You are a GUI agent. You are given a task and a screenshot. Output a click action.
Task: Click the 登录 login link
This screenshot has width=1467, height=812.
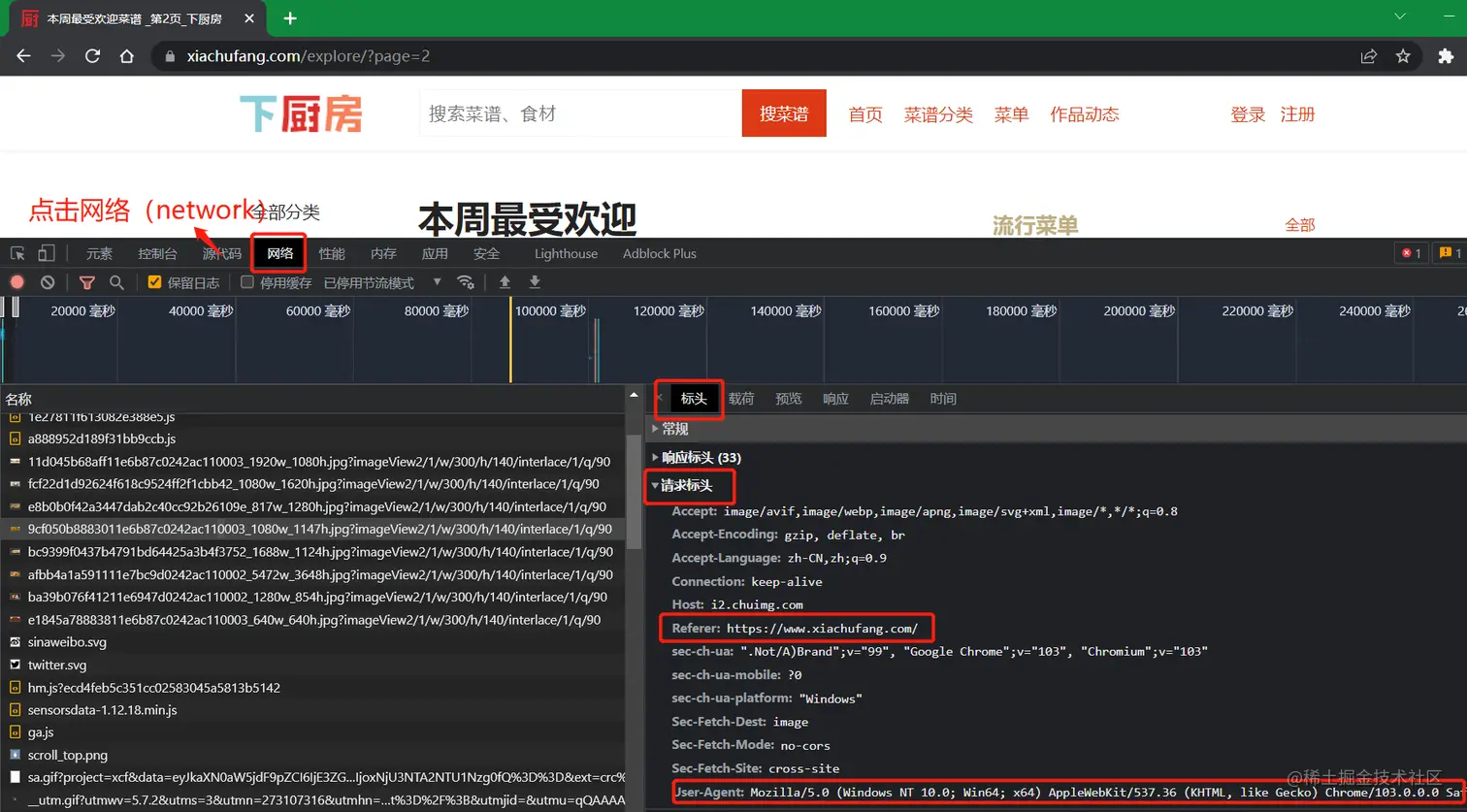click(x=1248, y=114)
